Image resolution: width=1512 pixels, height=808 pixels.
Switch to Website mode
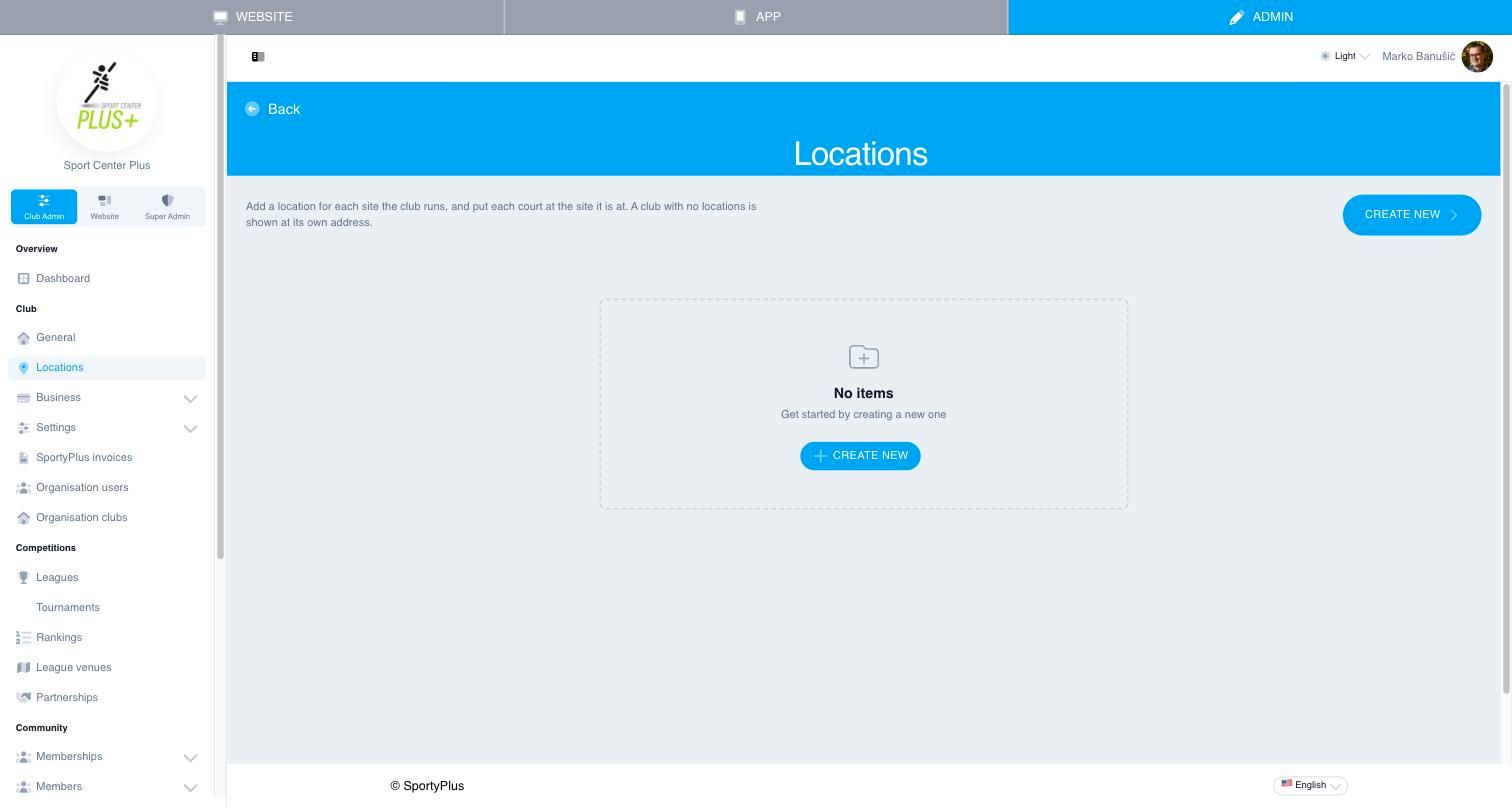104,207
